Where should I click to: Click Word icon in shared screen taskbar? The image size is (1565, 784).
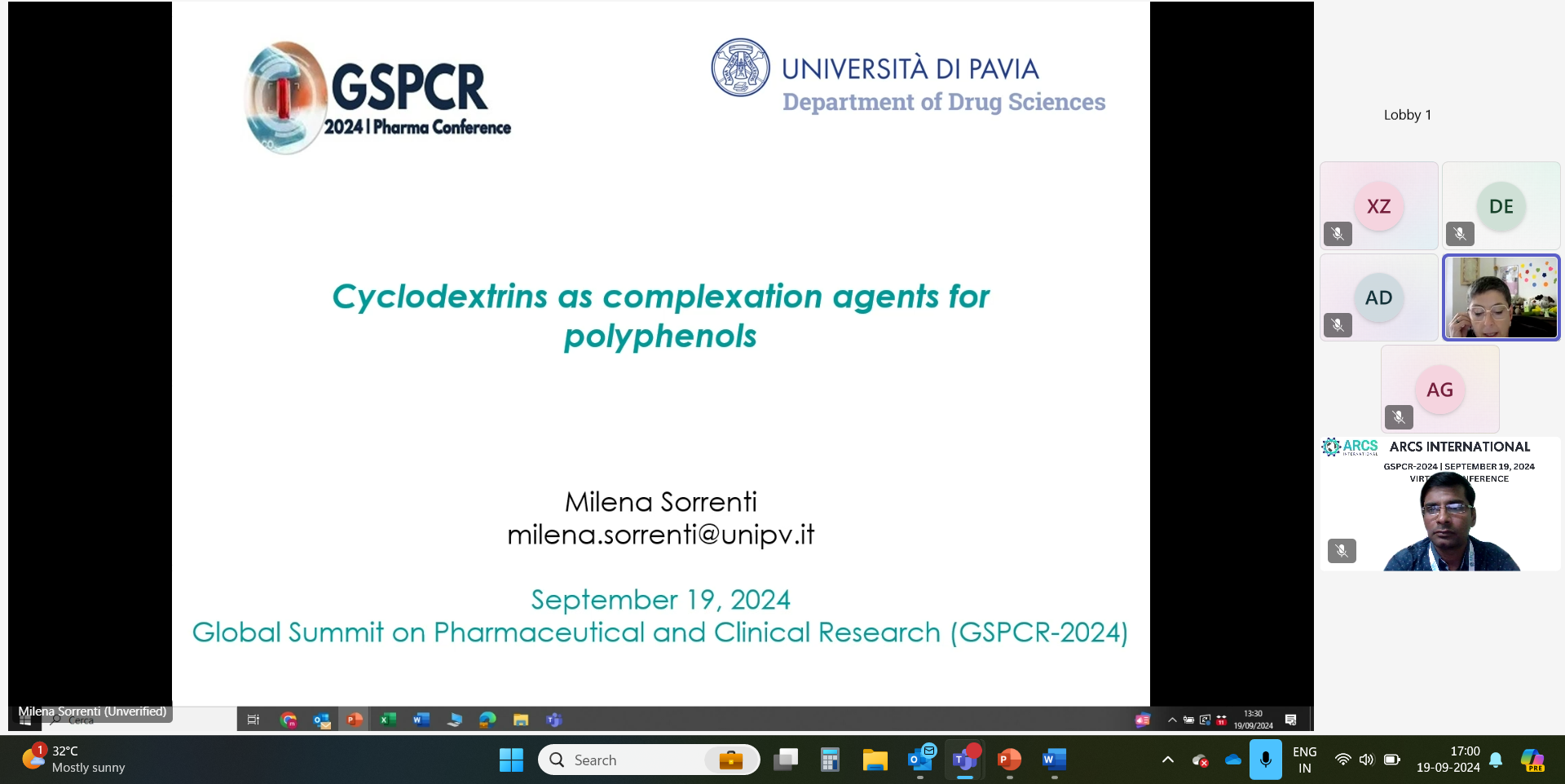421,720
